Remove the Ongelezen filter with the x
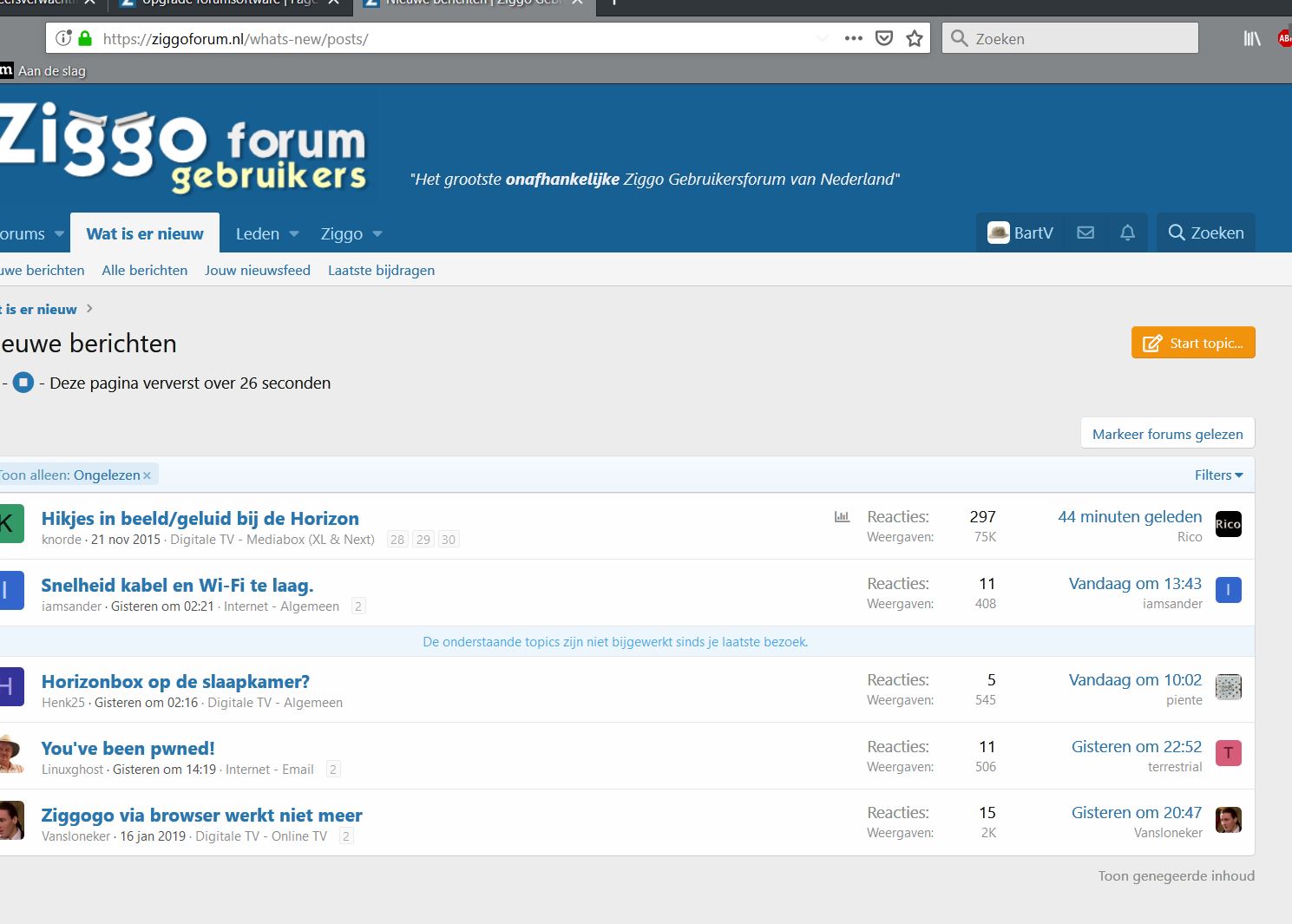Screen dimensions: 1292x924 147,475
